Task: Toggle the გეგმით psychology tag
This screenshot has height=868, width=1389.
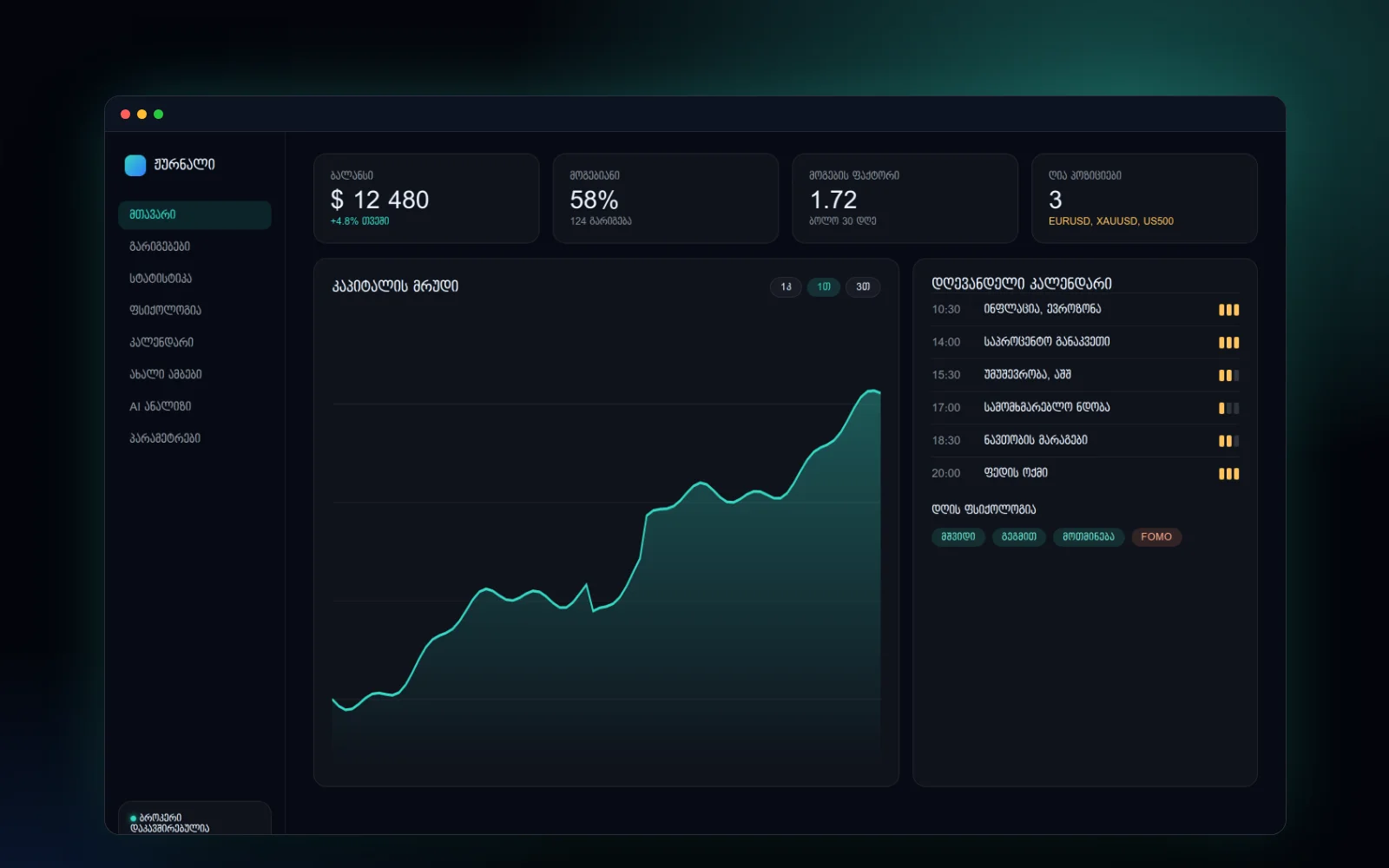Action: [1019, 537]
